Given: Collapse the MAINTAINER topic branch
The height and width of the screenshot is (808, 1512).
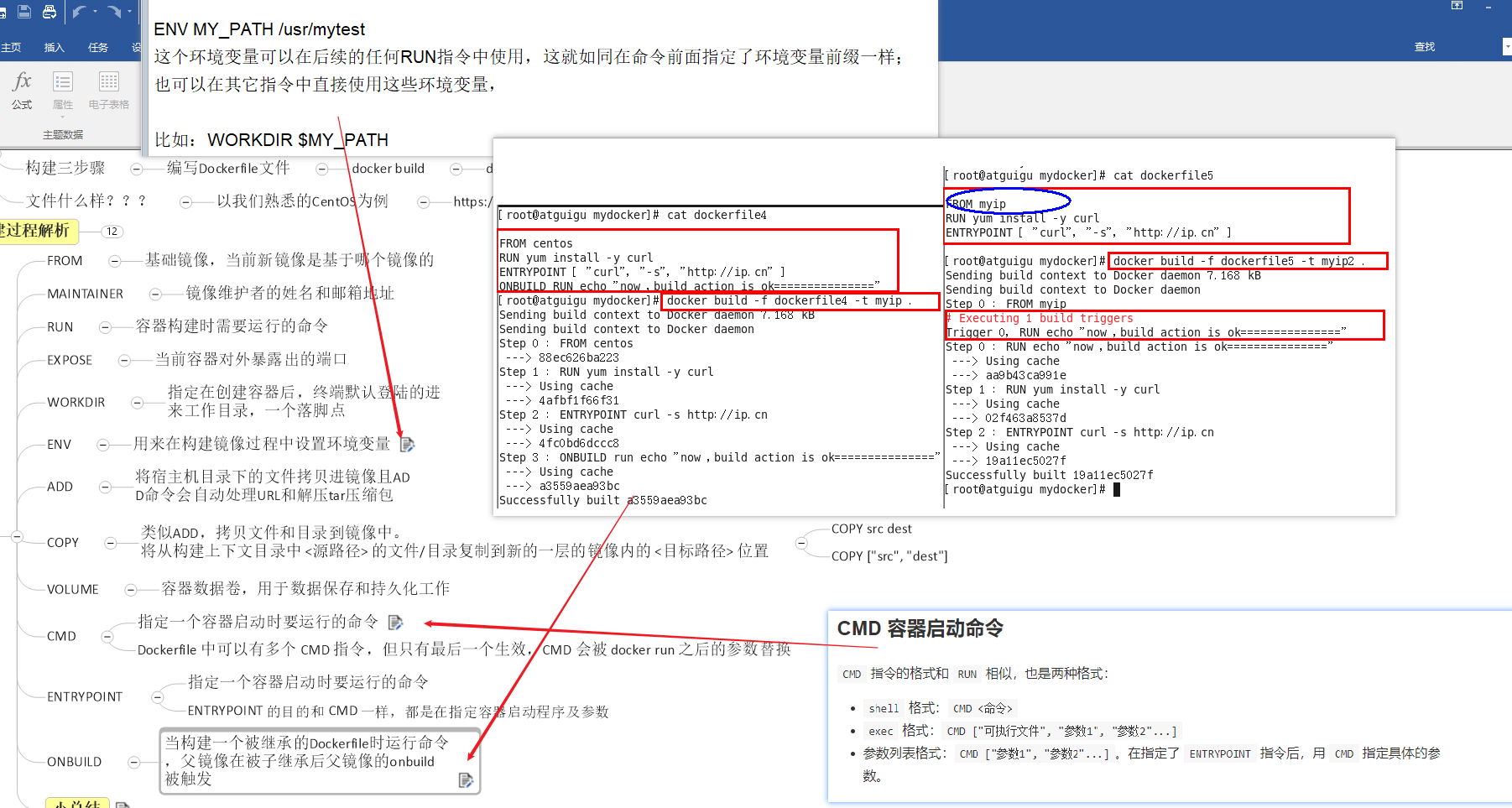Looking at the screenshot, I should (x=155, y=294).
